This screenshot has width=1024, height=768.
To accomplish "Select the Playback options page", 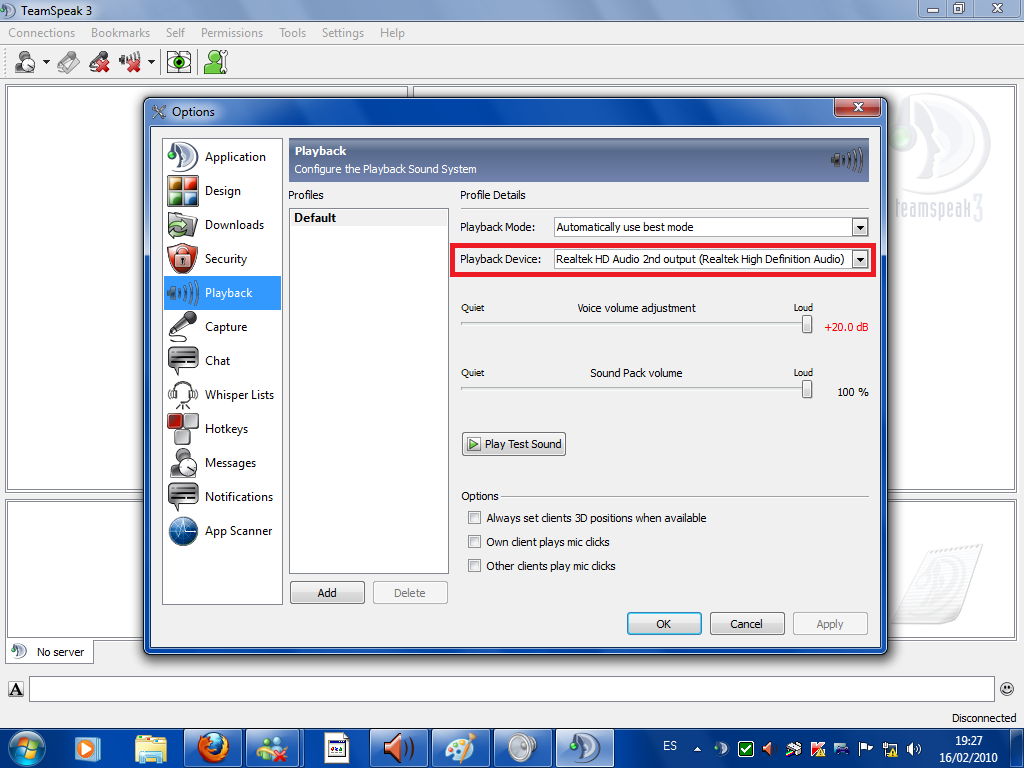I will pos(222,293).
